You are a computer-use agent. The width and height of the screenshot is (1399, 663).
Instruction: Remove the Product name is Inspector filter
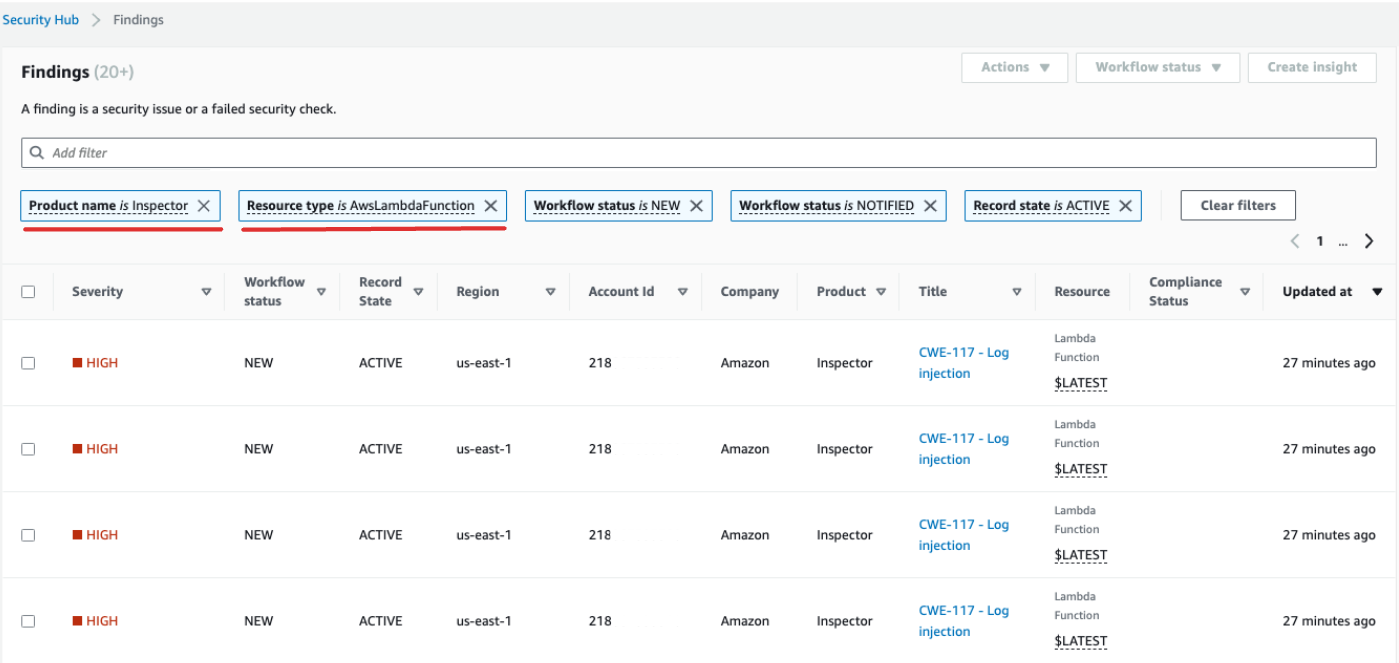tap(204, 205)
